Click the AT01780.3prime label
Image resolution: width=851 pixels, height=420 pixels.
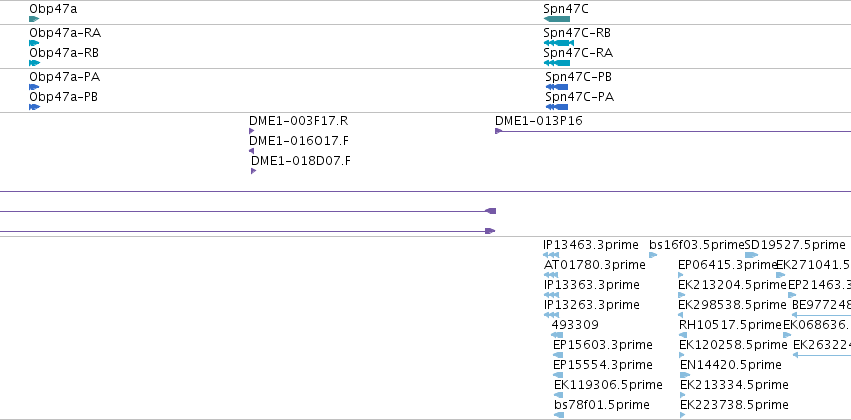coord(595,265)
